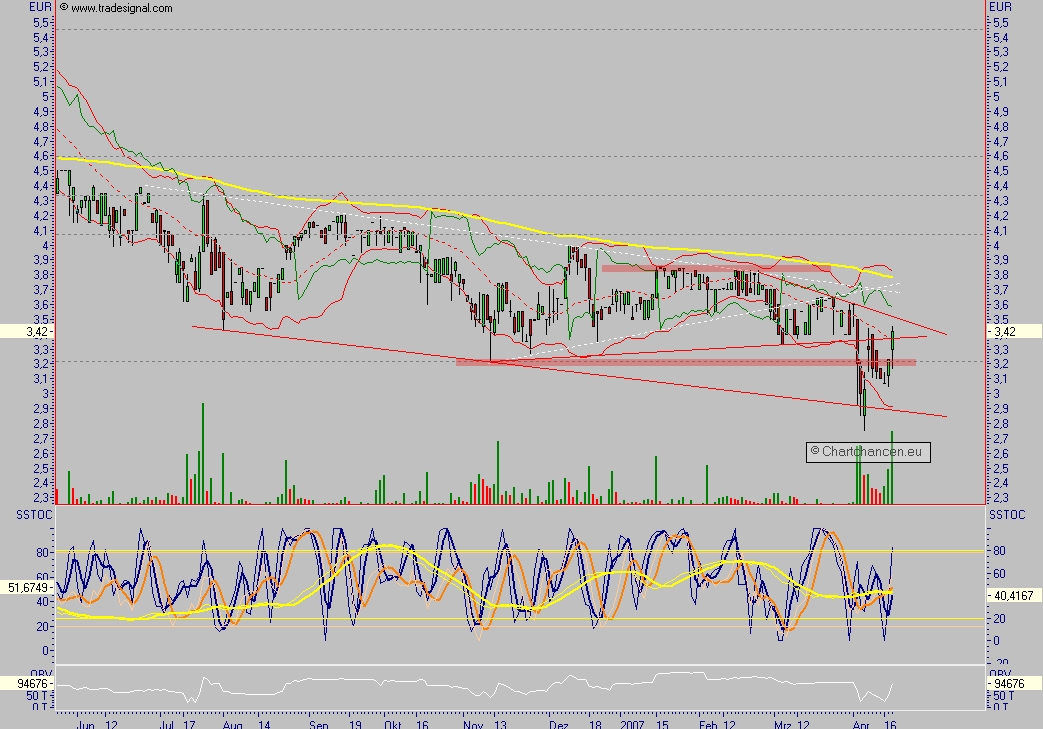This screenshot has width=1043, height=729.
Task: Click the EUR currency label at top left
Action: 40,7
